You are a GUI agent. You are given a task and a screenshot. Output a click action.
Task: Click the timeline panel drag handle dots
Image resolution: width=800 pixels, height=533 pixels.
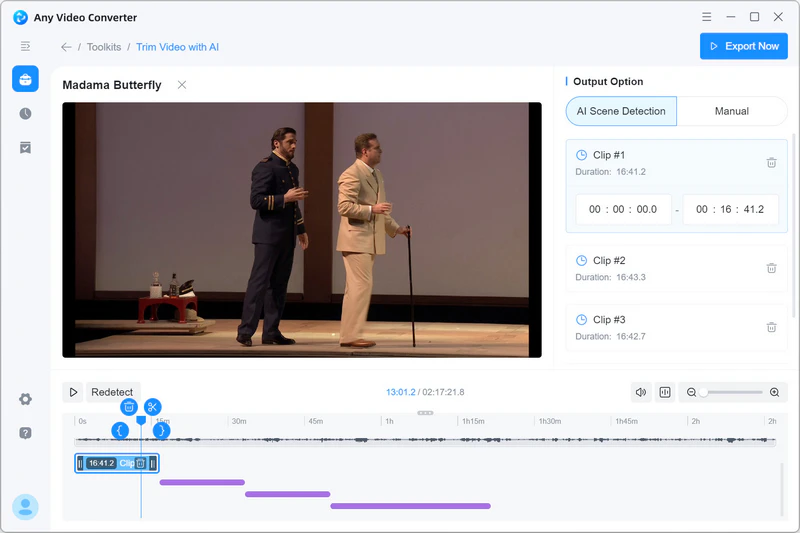click(425, 413)
